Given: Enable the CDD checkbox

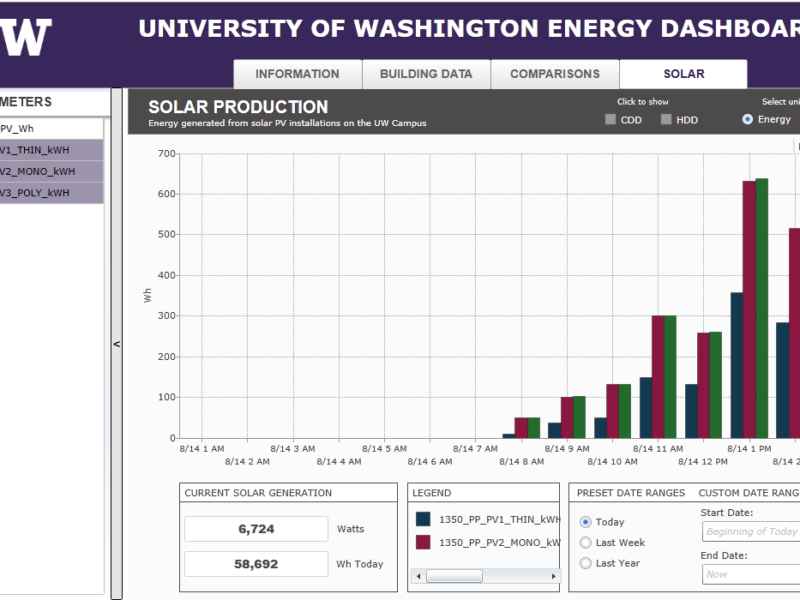Looking at the screenshot, I should click(x=611, y=120).
